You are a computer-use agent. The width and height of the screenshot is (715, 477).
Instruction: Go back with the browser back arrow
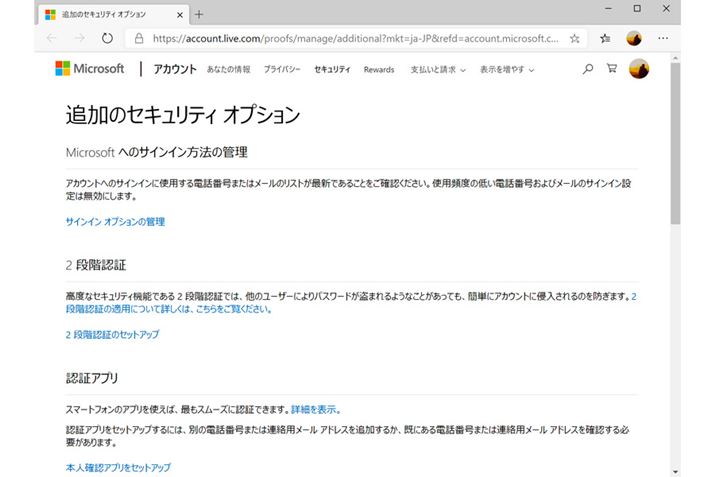51,38
